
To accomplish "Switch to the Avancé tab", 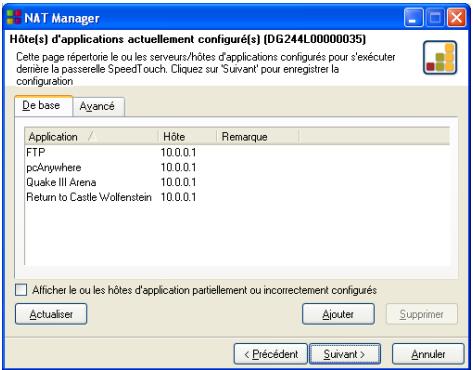I will tap(99, 107).
